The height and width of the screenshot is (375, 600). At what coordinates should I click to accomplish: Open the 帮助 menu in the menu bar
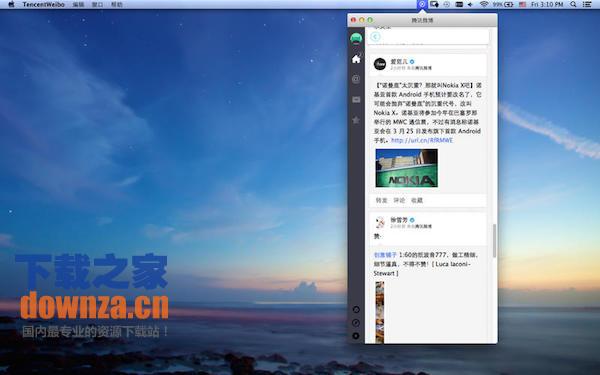(x=116, y=4)
